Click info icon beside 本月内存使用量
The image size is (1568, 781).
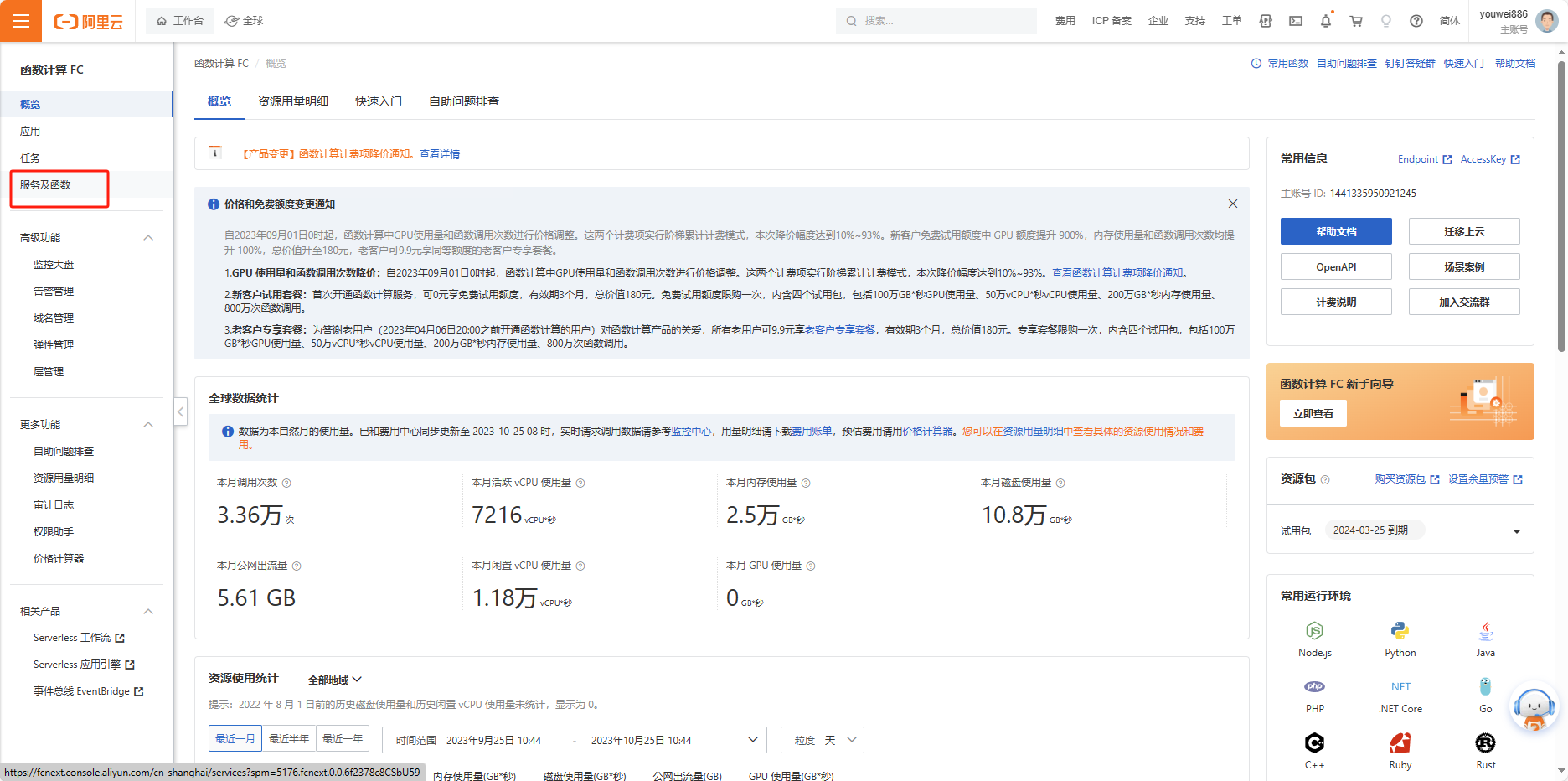coord(806,483)
